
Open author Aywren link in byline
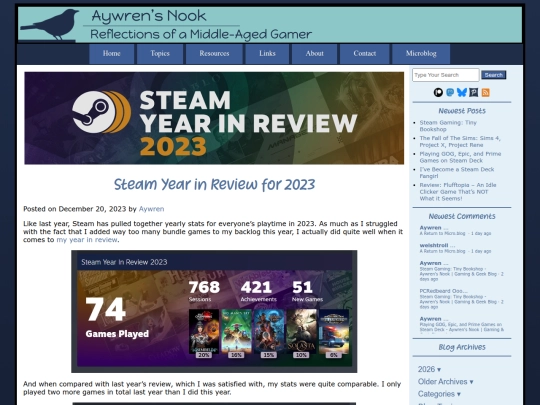(x=152, y=209)
